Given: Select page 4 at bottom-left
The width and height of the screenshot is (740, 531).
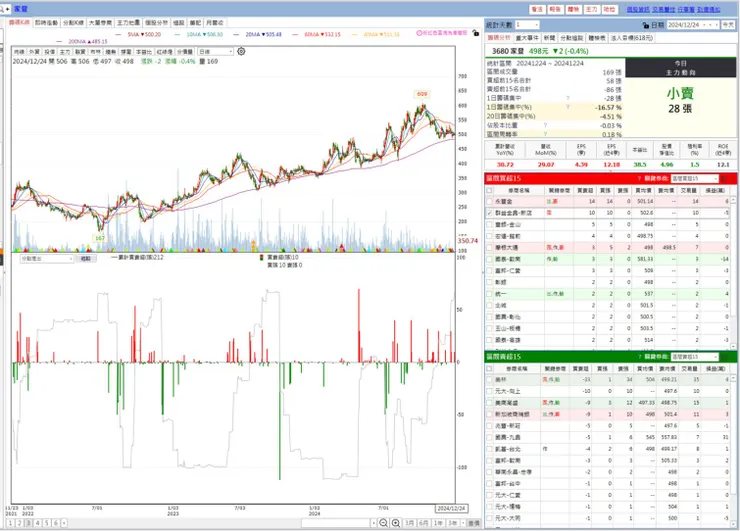Looking at the screenshot, I should 37,523.
